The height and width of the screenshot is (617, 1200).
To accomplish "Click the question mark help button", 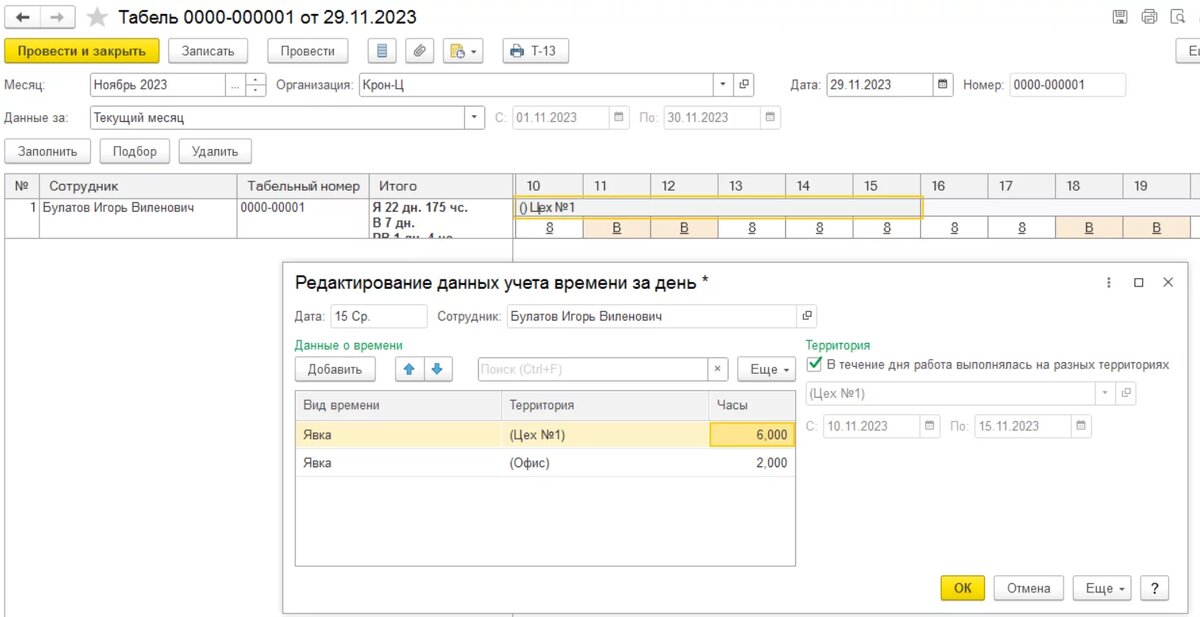I will coord(1154,588).
